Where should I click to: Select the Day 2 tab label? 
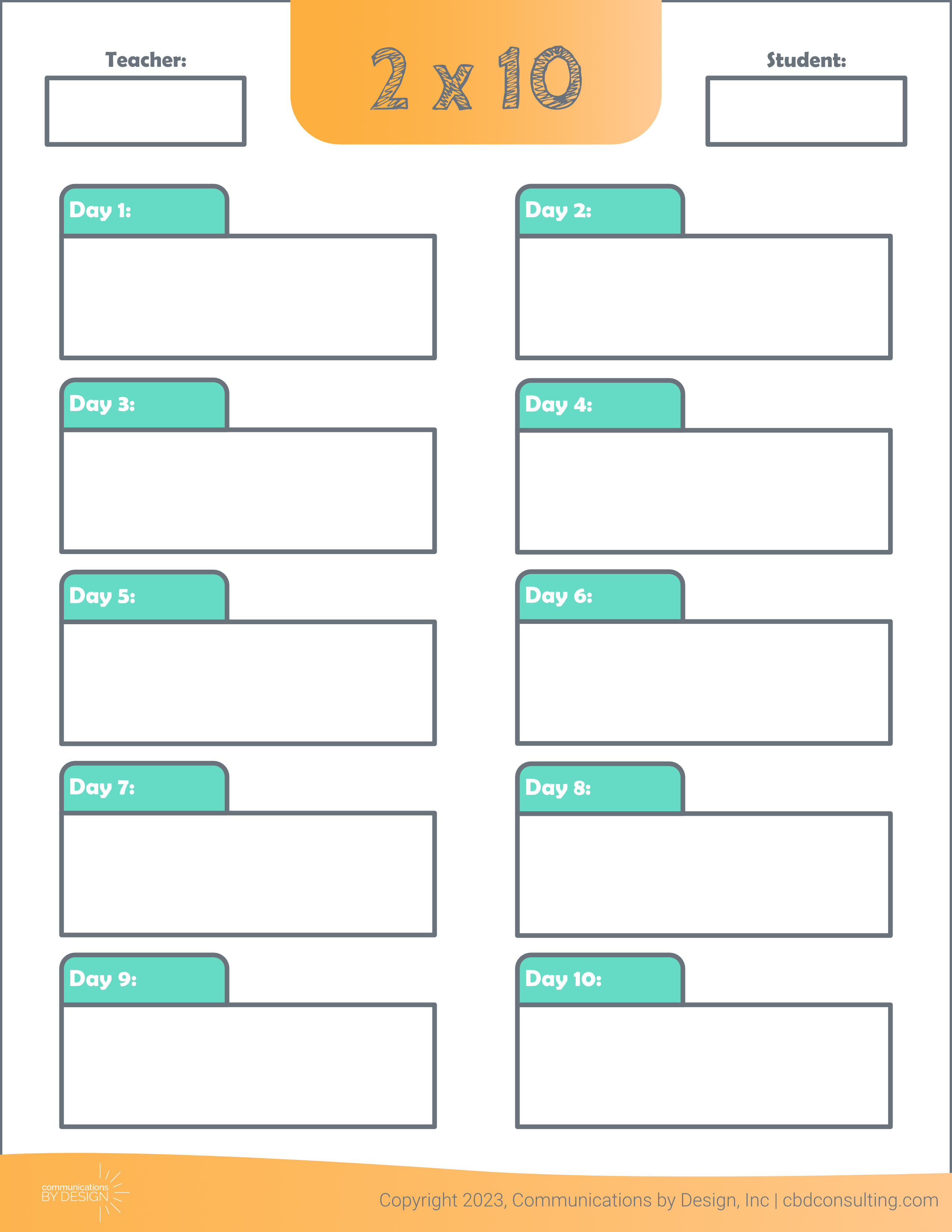600,210
